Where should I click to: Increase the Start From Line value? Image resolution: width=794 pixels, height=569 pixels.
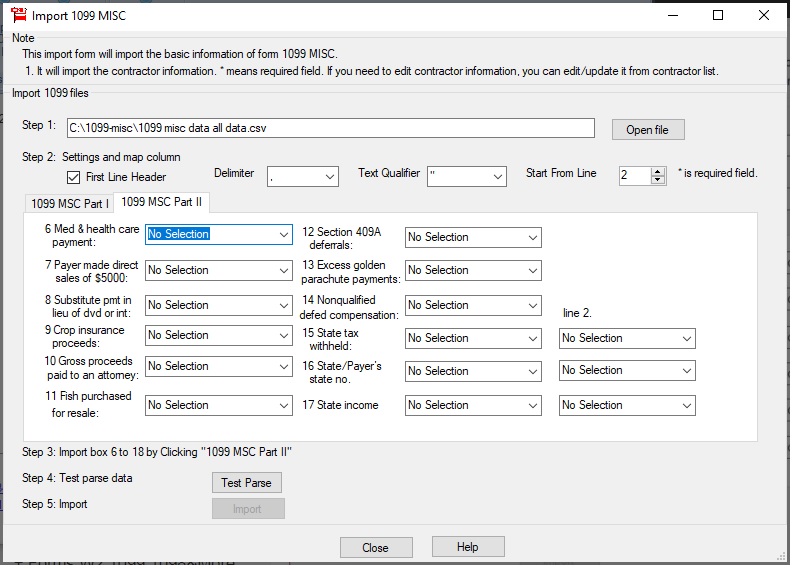tap(658, 171)
